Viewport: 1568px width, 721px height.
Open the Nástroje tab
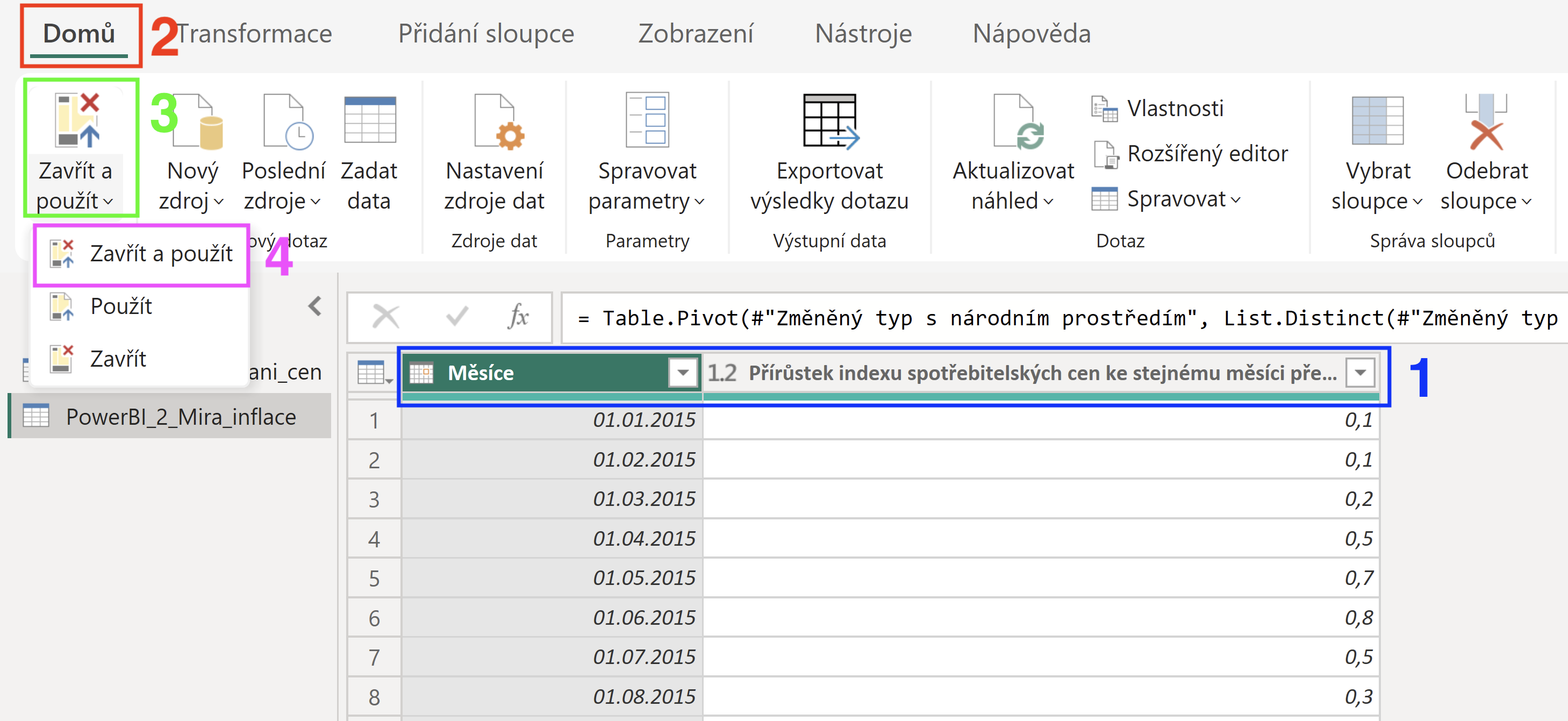(x=863, y=33)
